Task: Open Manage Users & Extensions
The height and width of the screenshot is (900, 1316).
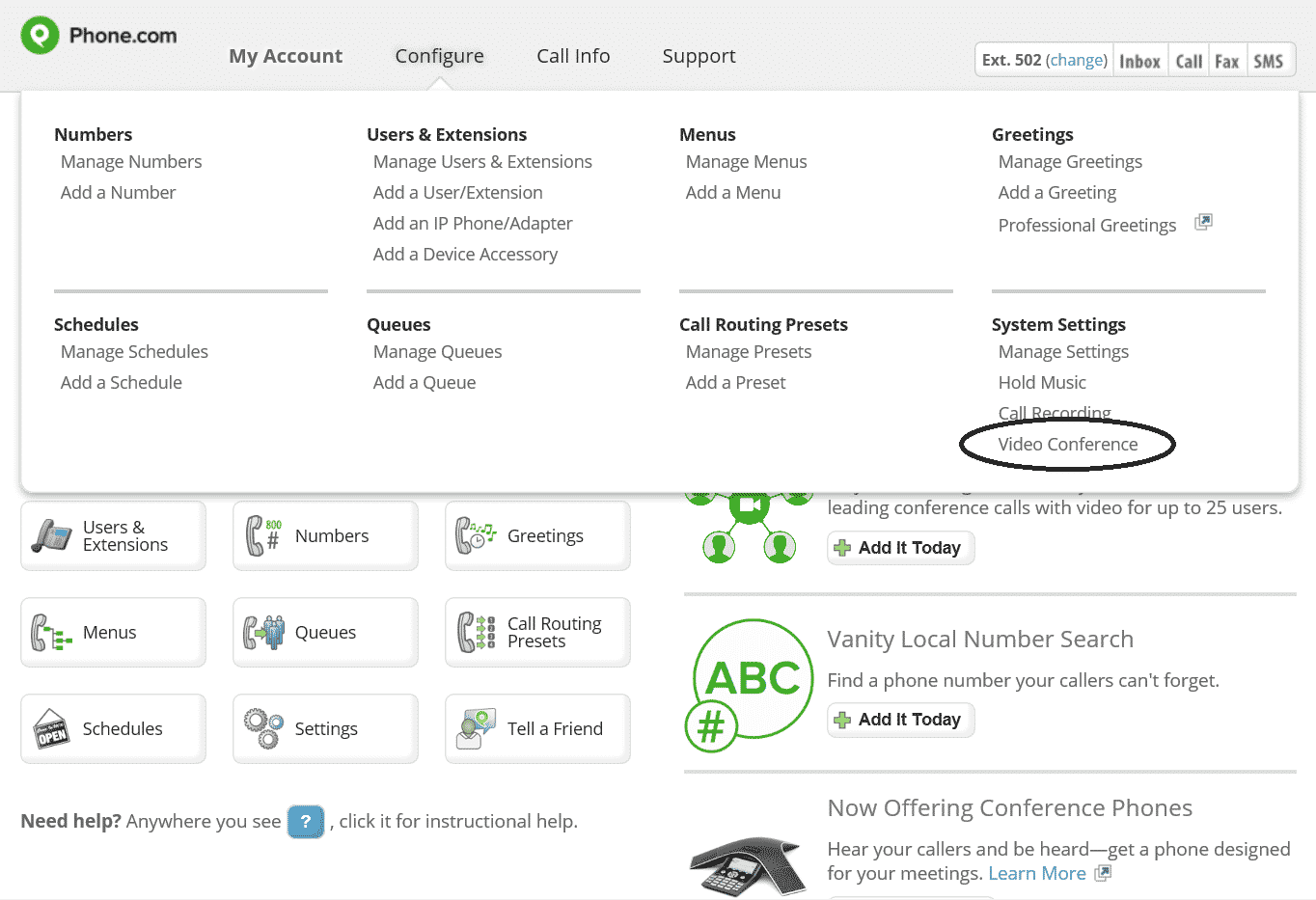Action: point(482,162)
